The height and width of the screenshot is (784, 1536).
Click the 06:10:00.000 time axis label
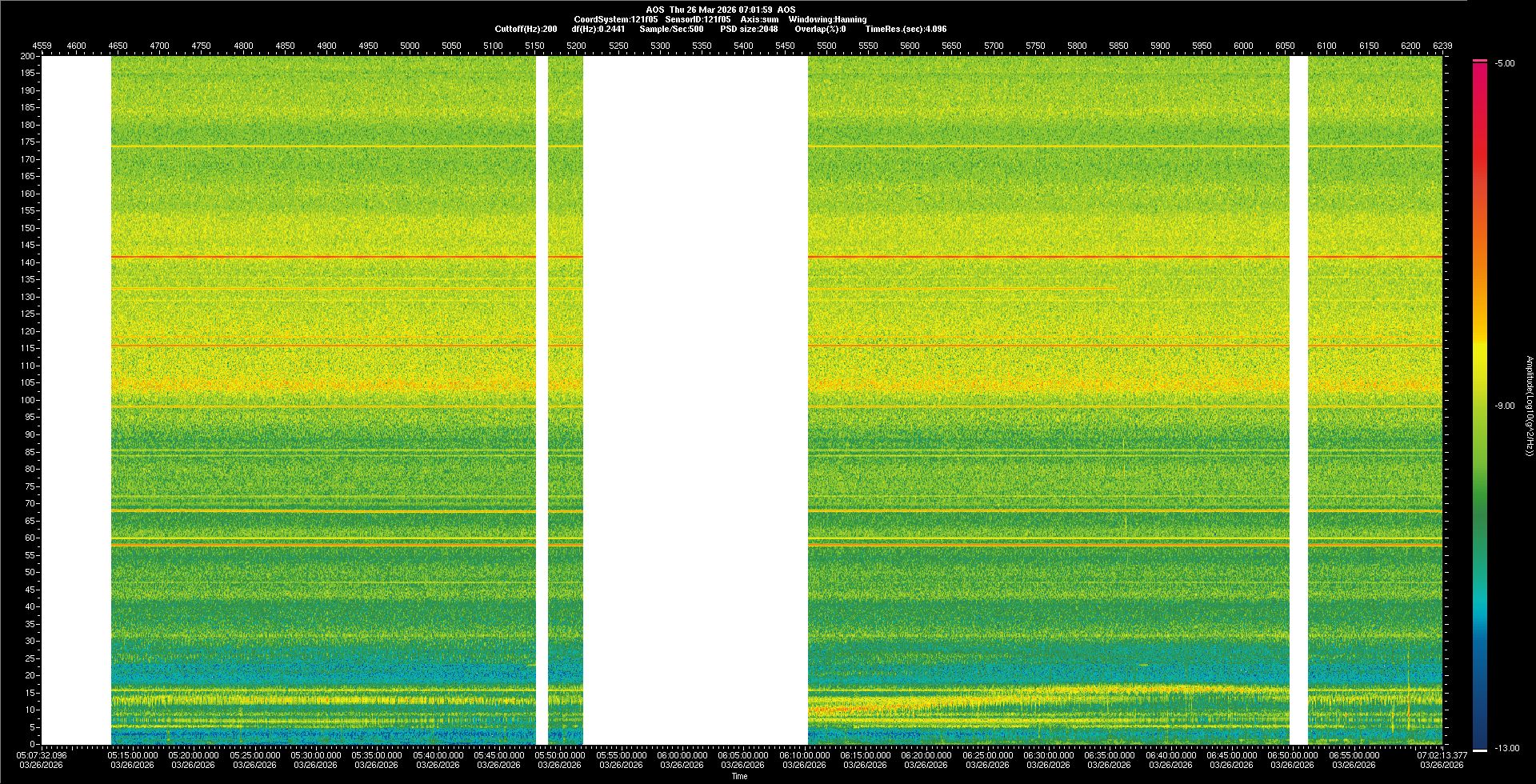coord(803,754)
